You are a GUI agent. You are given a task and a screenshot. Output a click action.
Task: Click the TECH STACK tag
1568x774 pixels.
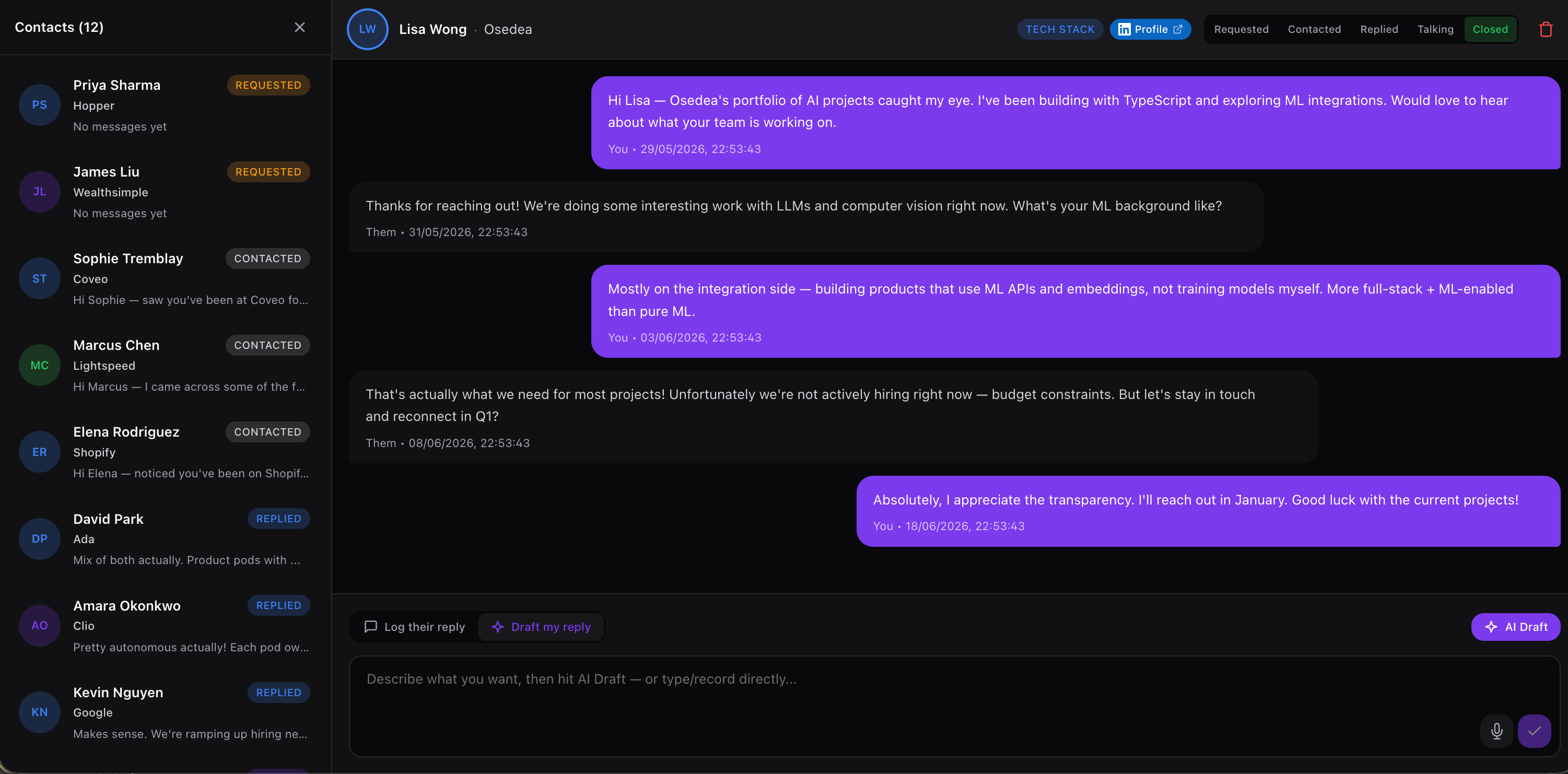pos(1060,29)
